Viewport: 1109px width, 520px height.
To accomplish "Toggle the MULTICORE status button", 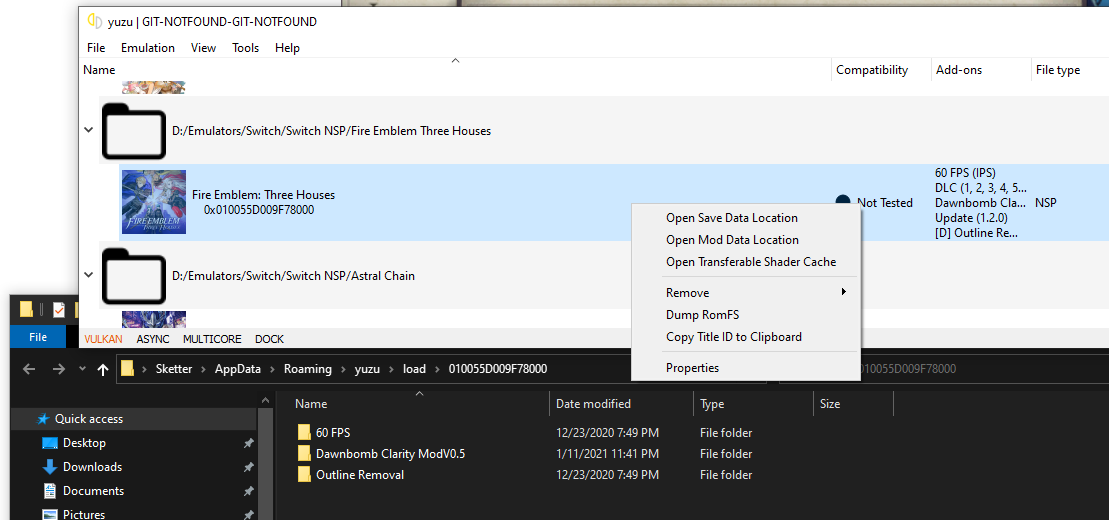I will pyautogui.click(x=212, y=339).
